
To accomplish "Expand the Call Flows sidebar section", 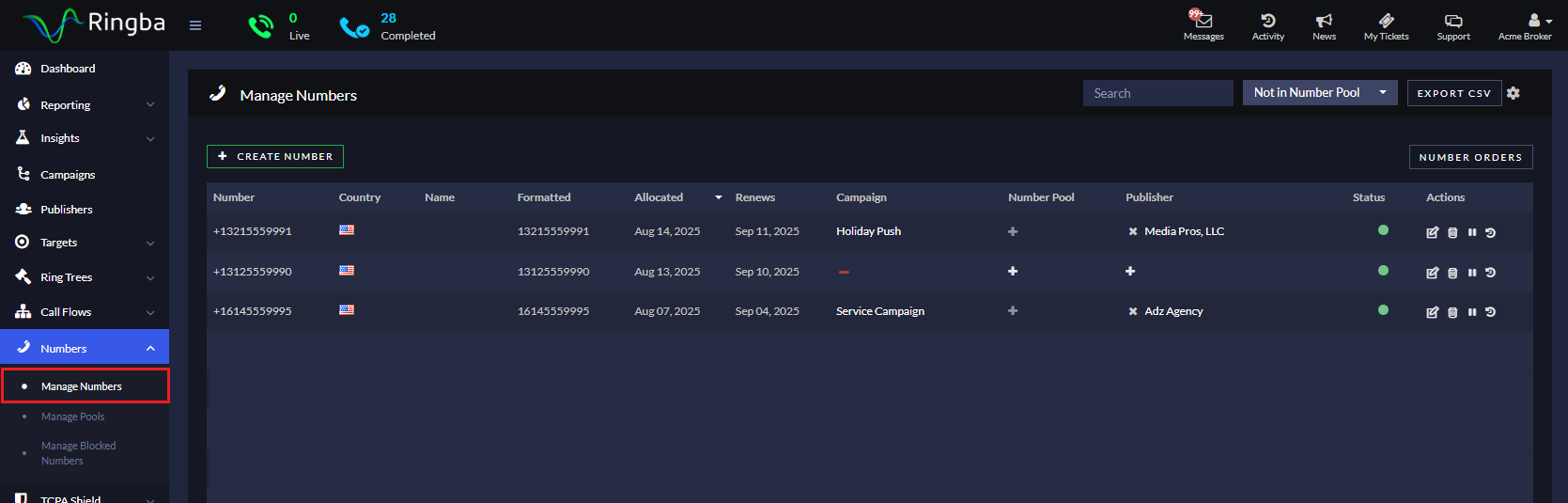I will coord(85,312).
